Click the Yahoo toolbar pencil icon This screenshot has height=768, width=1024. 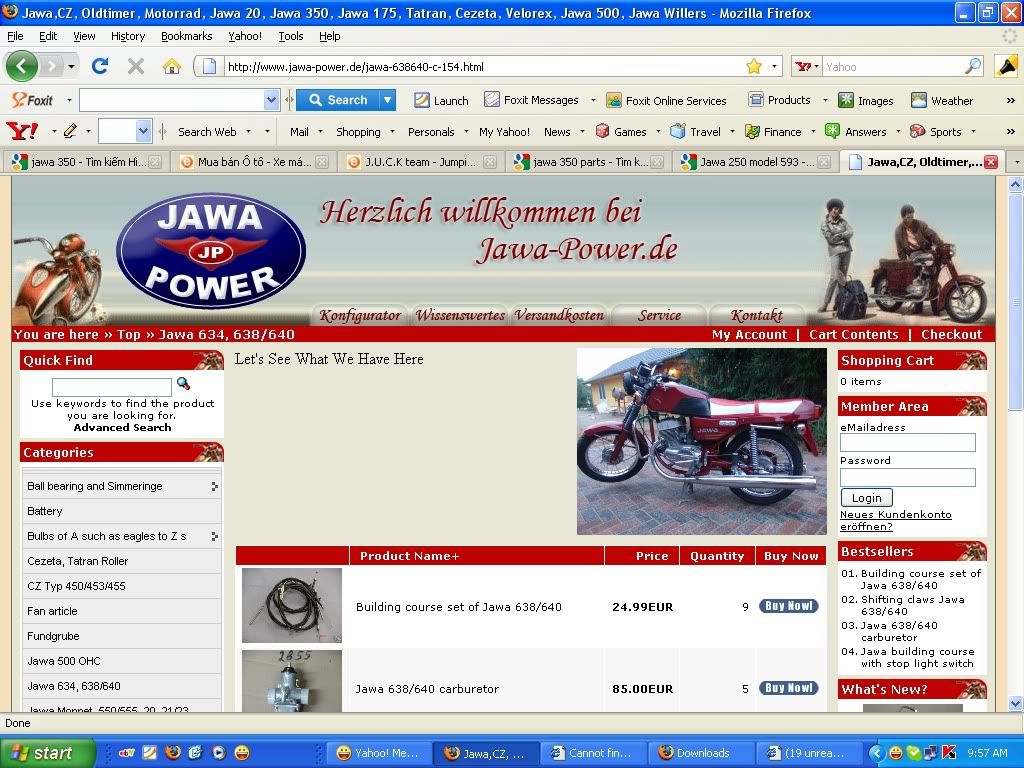[x=70, y=131]
